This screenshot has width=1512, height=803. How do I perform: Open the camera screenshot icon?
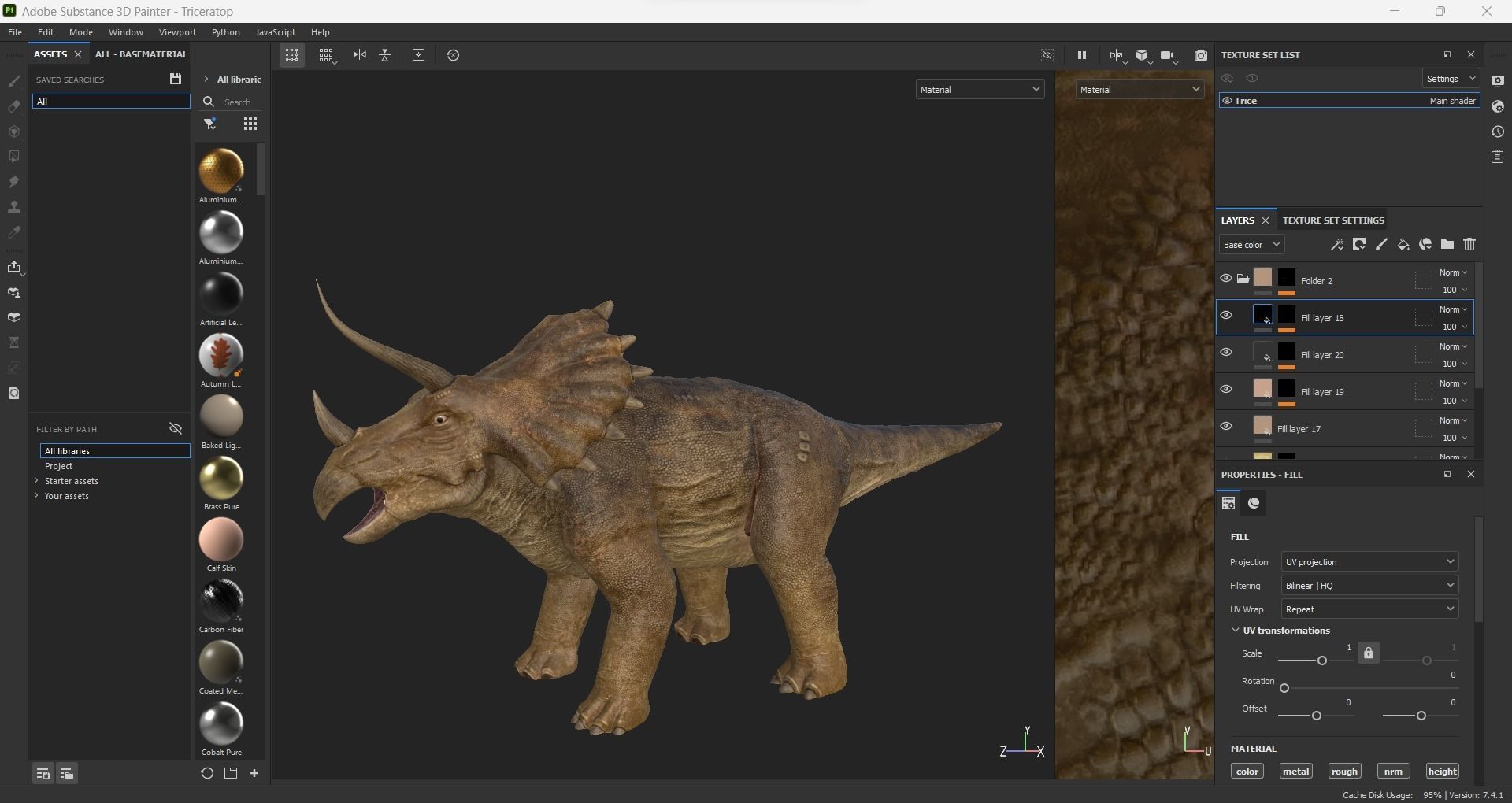(x=1201, y=55)
